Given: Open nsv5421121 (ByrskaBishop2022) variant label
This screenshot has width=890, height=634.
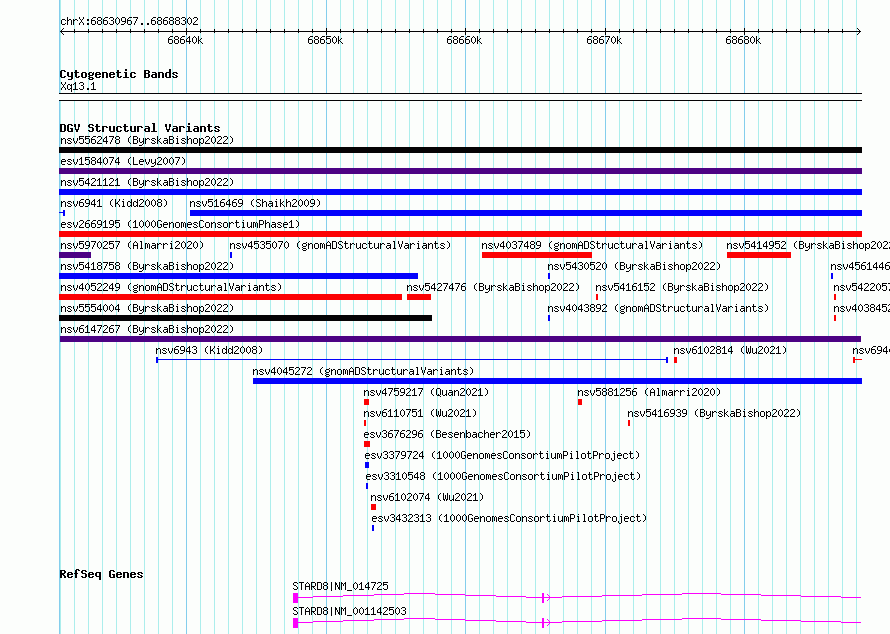Looking at the screenshot, I should point(147,182).
